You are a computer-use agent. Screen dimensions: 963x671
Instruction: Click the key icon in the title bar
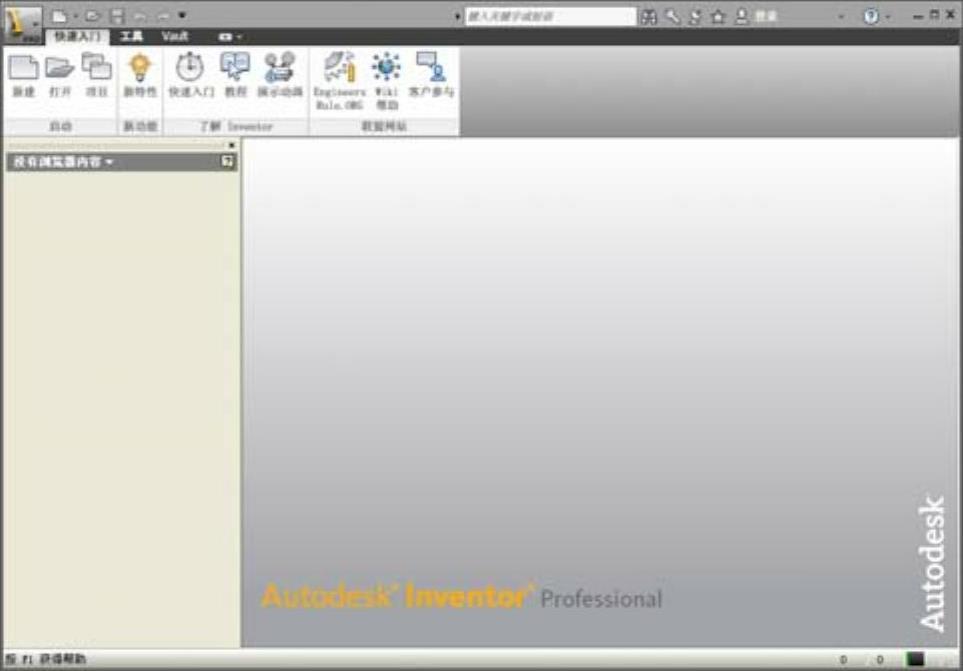click(x=673, y=17)
